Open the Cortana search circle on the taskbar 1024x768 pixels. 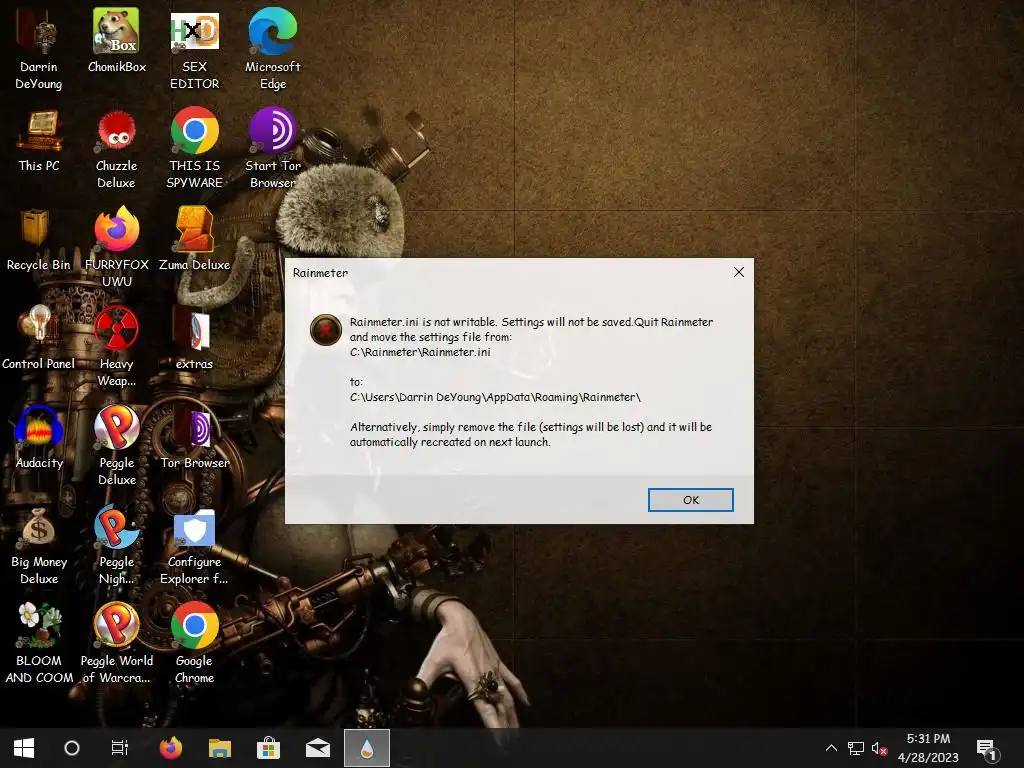(x=72, y=748)
